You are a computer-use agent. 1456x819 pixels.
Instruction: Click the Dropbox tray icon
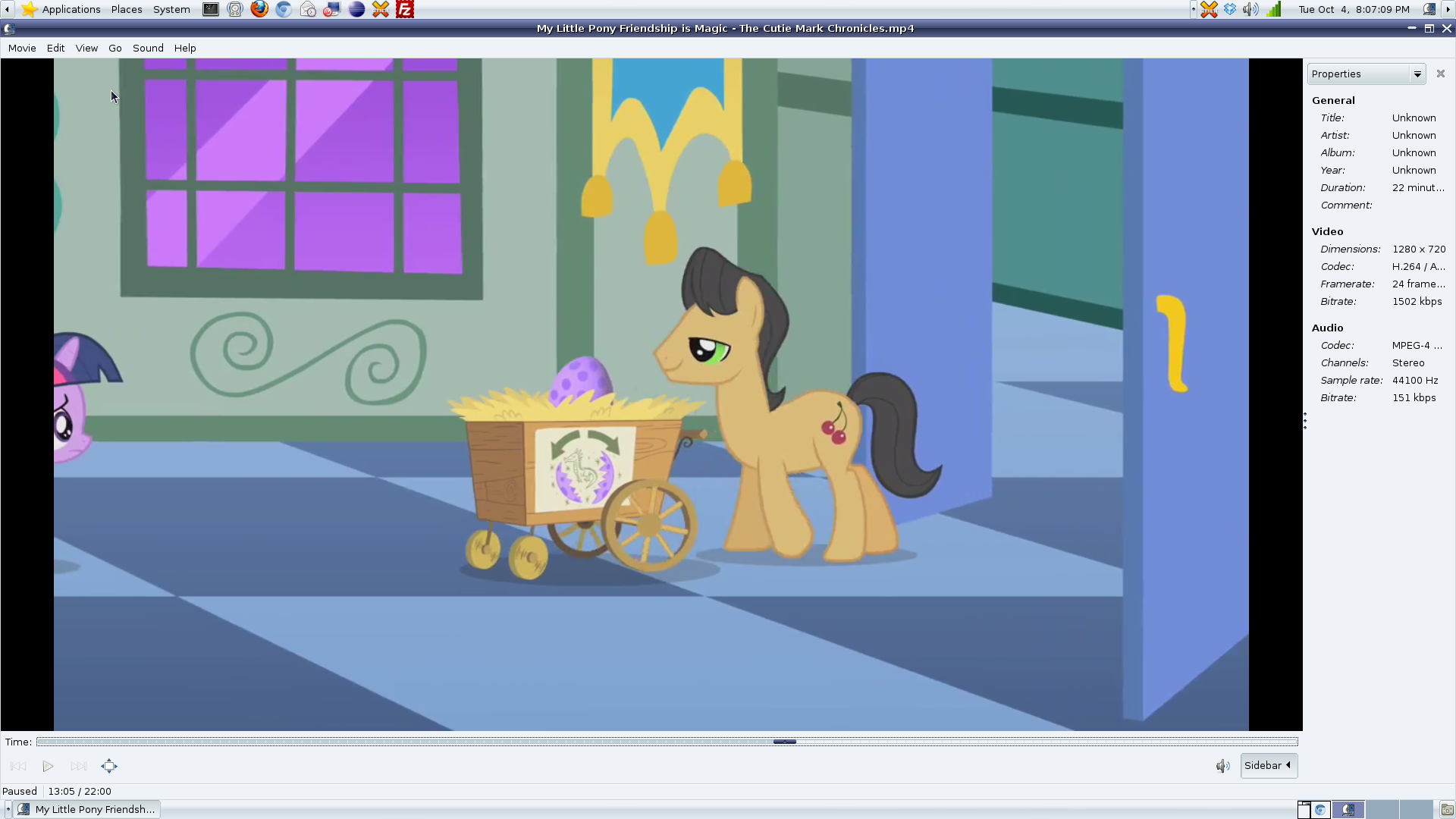click(1230, 9)
